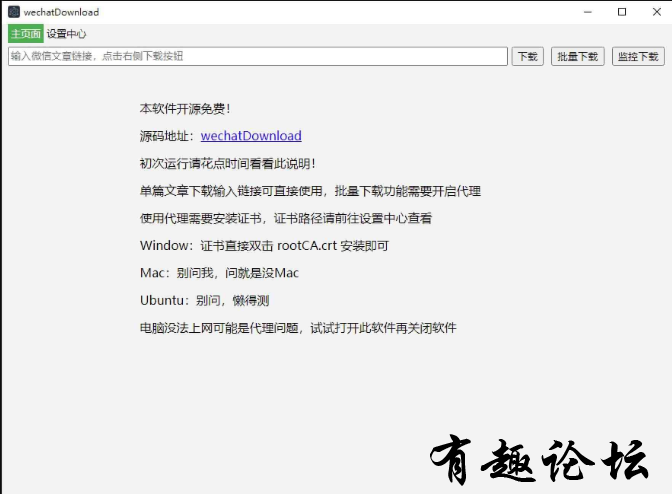The width and height of the screenshot is (672, 494).
Task: Minimize the wechatDownload window
Action: (x=588, y=12)
